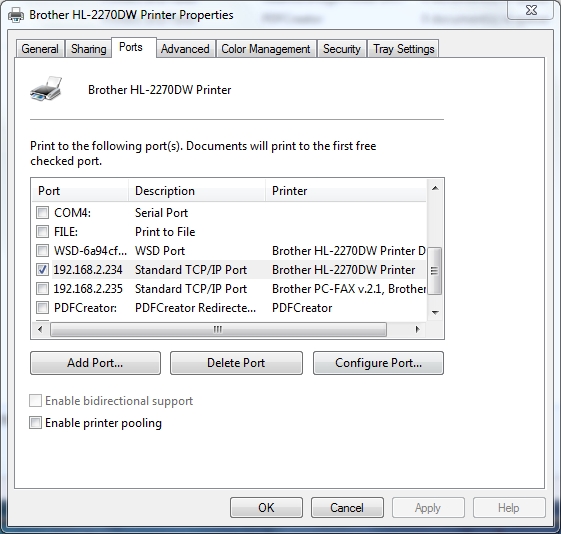Screen dimensions: 561x534
Task: Check the FILE: port checkbox
Action: pos(42,231)
